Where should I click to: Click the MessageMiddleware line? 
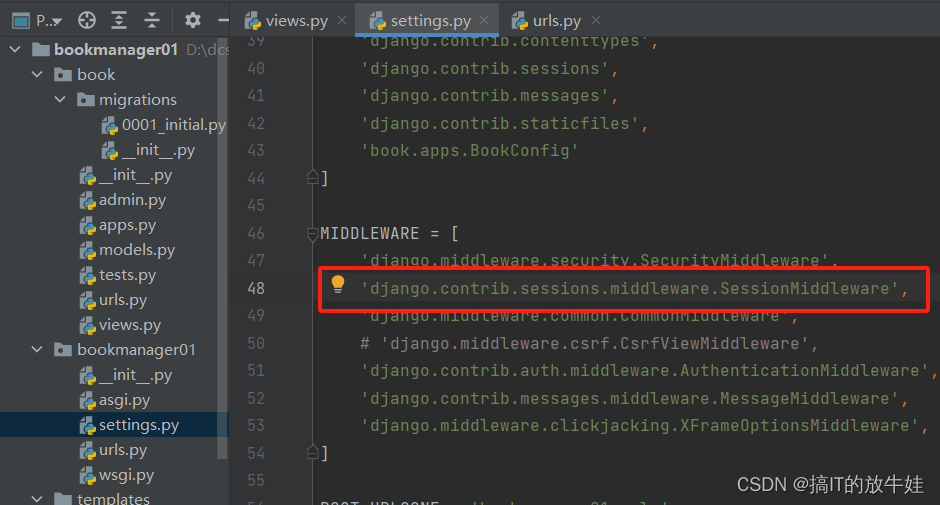(635, 399)
